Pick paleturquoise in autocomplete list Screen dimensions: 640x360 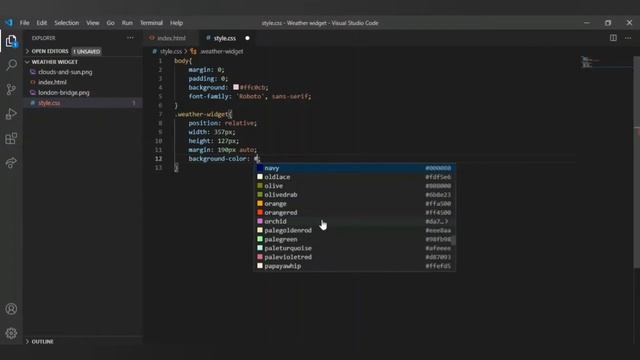(x=354, y=248)
